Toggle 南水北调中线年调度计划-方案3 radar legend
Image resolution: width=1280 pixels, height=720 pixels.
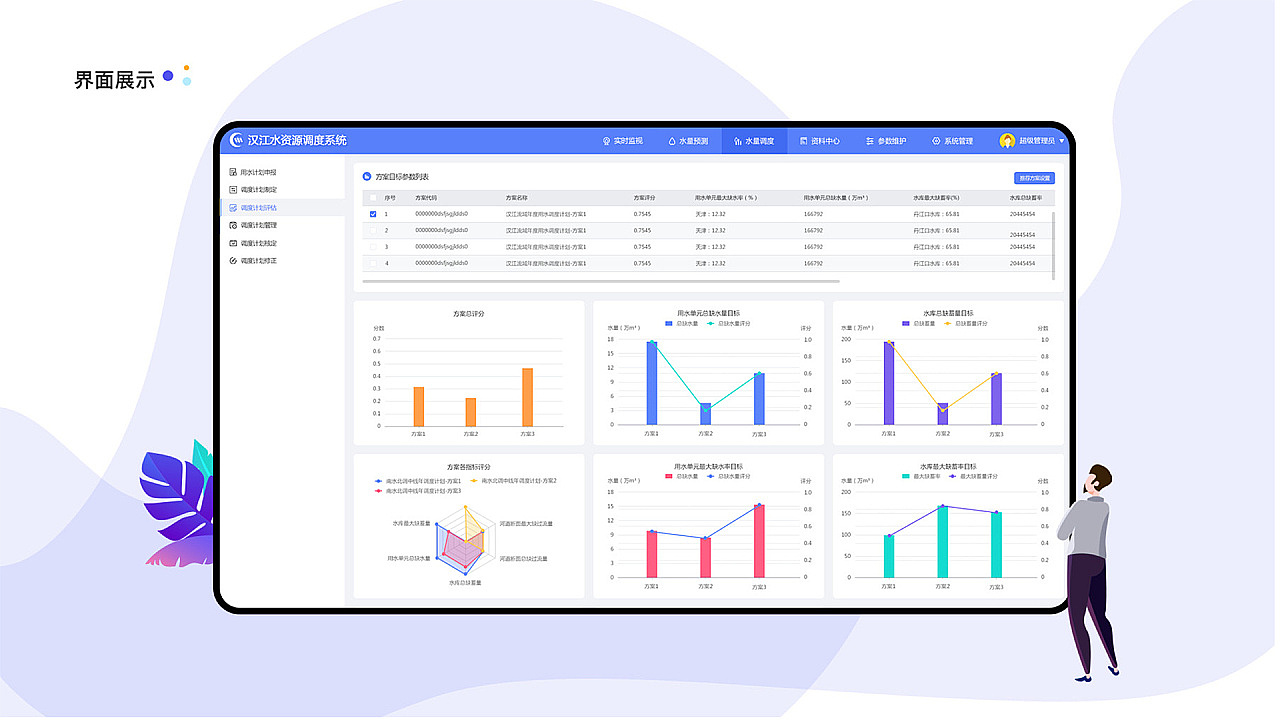click(x=418, y=491)
